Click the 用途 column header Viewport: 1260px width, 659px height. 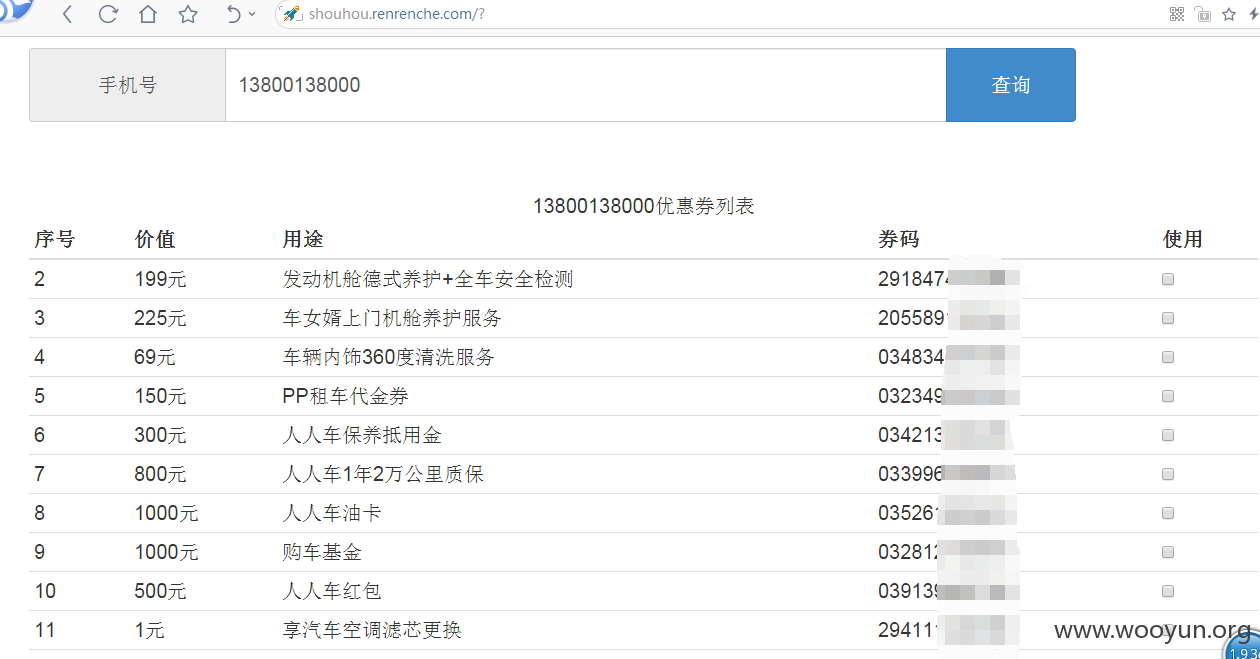click(x=303, y=239)
